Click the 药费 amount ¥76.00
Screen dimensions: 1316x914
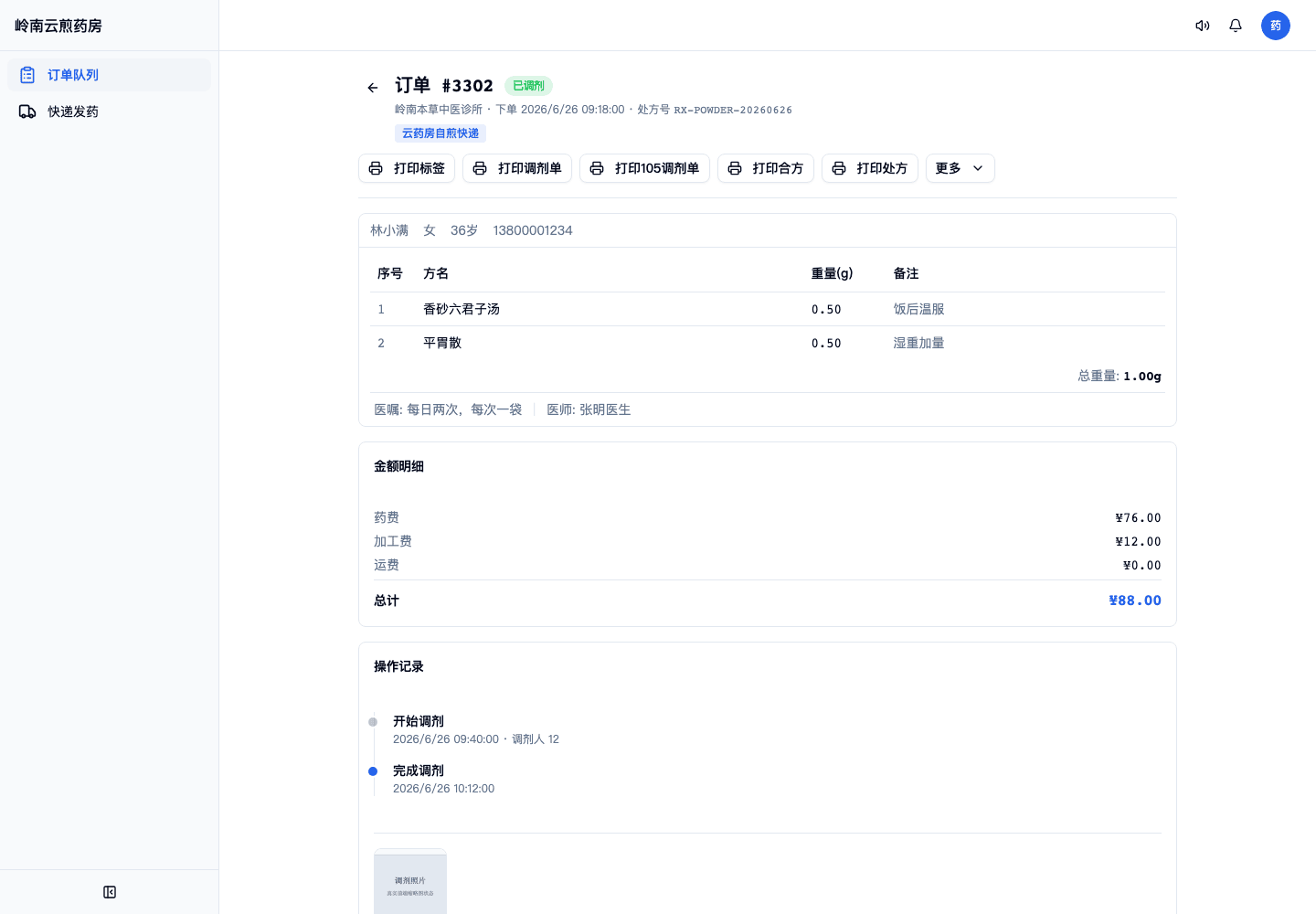click(1138, 517)
